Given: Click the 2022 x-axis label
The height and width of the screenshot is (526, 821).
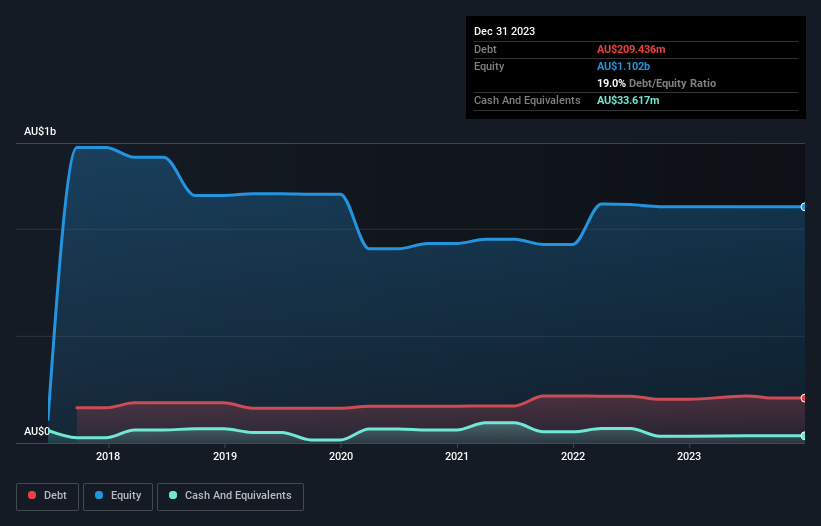Looking at the screenshot, I should click(573, 456).
